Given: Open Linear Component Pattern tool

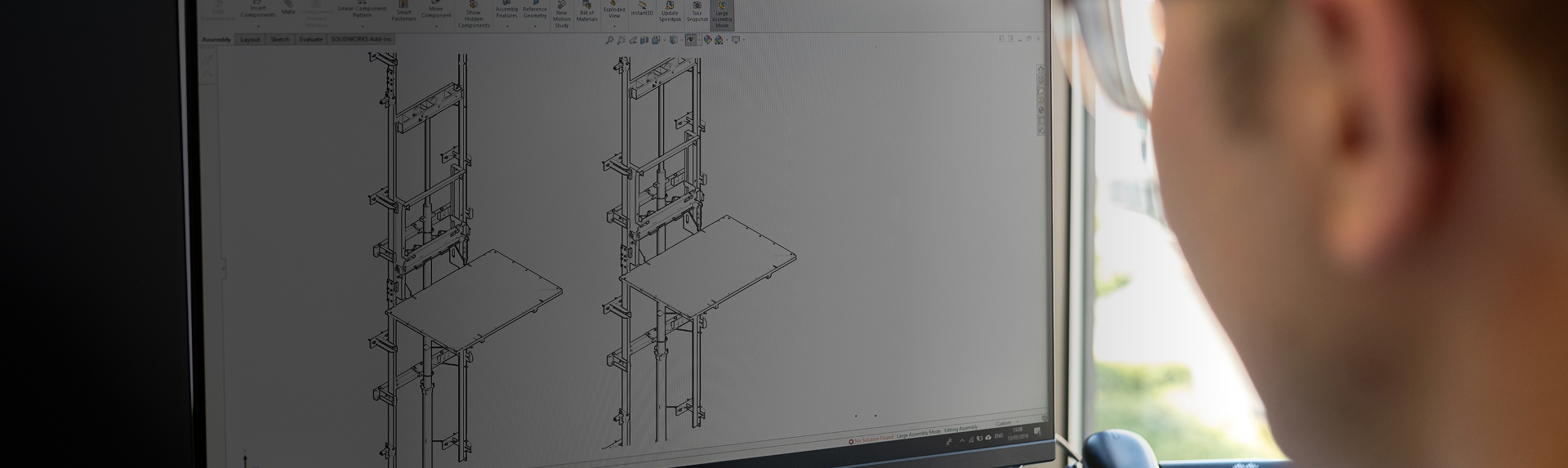Looking at the screenshot, I should tap(362, 9).
